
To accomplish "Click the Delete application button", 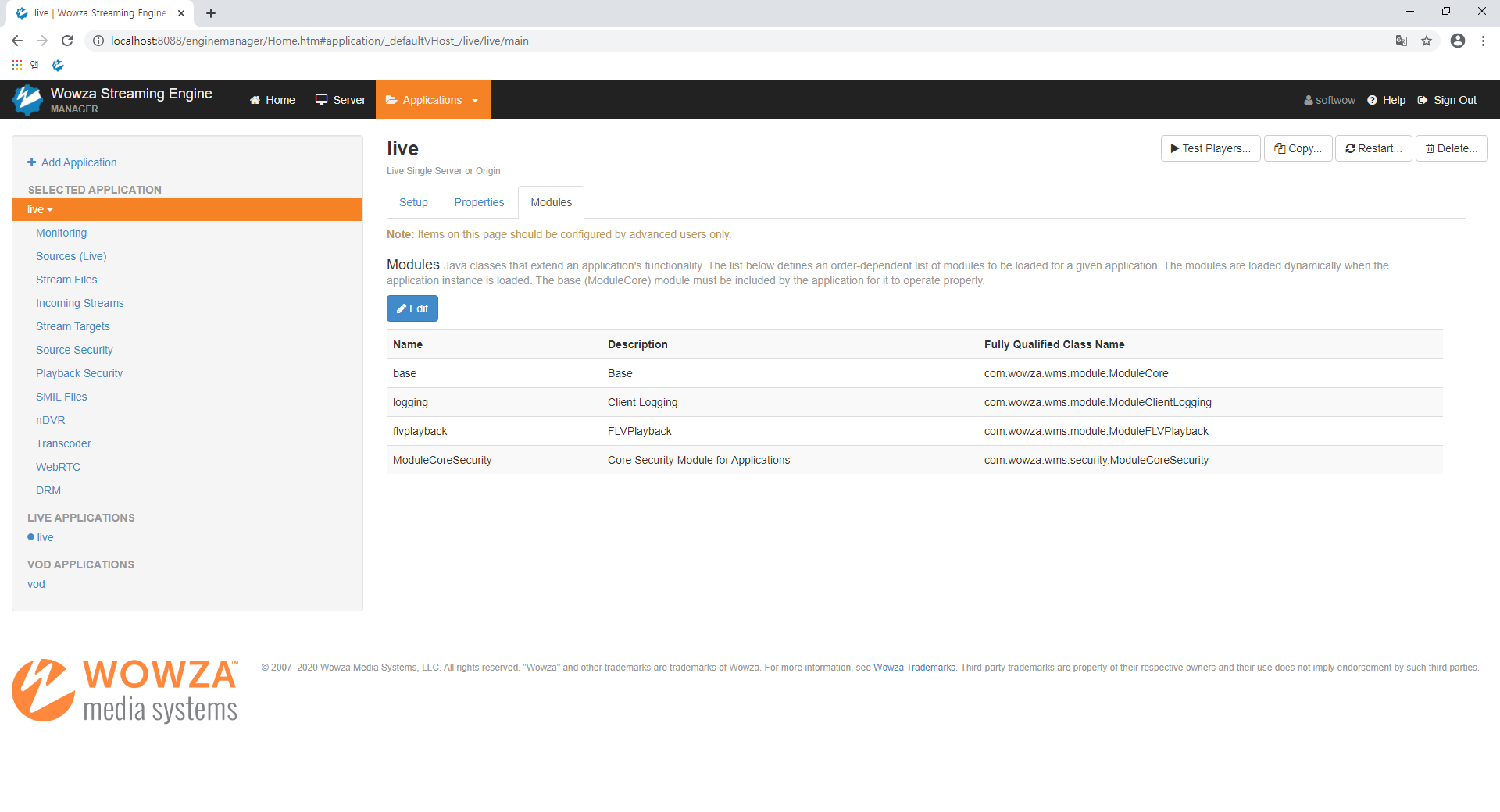I will (1452, 148).
